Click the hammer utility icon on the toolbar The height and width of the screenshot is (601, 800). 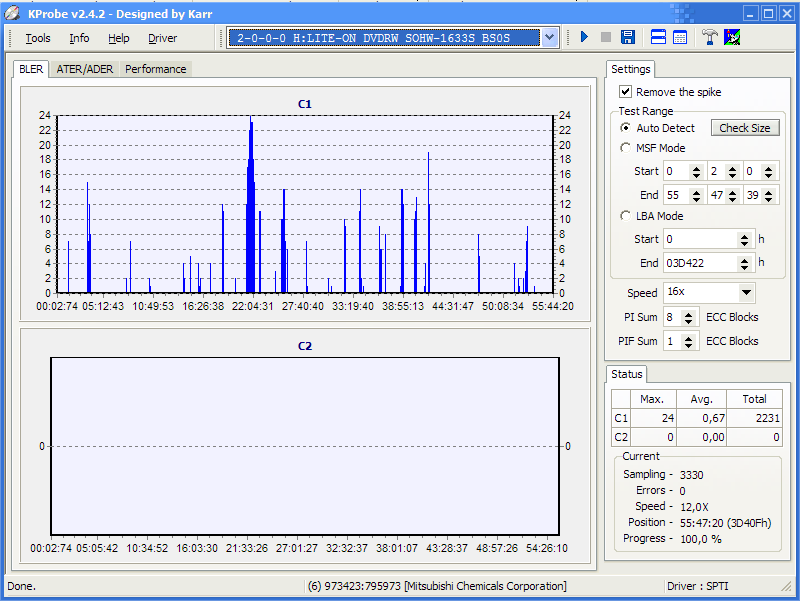coord(709,37)
